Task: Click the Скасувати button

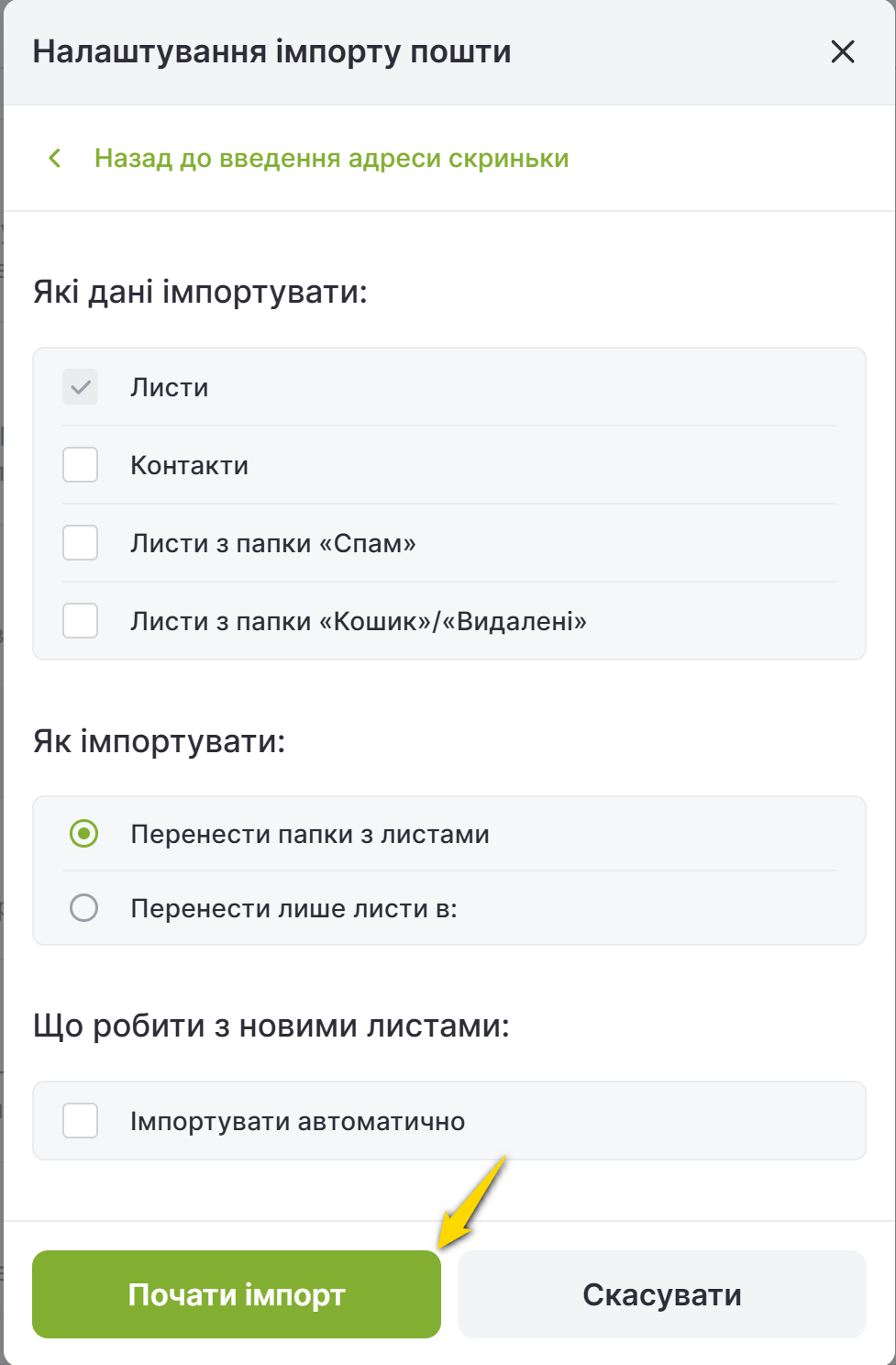Action: tap(662, 1294)
